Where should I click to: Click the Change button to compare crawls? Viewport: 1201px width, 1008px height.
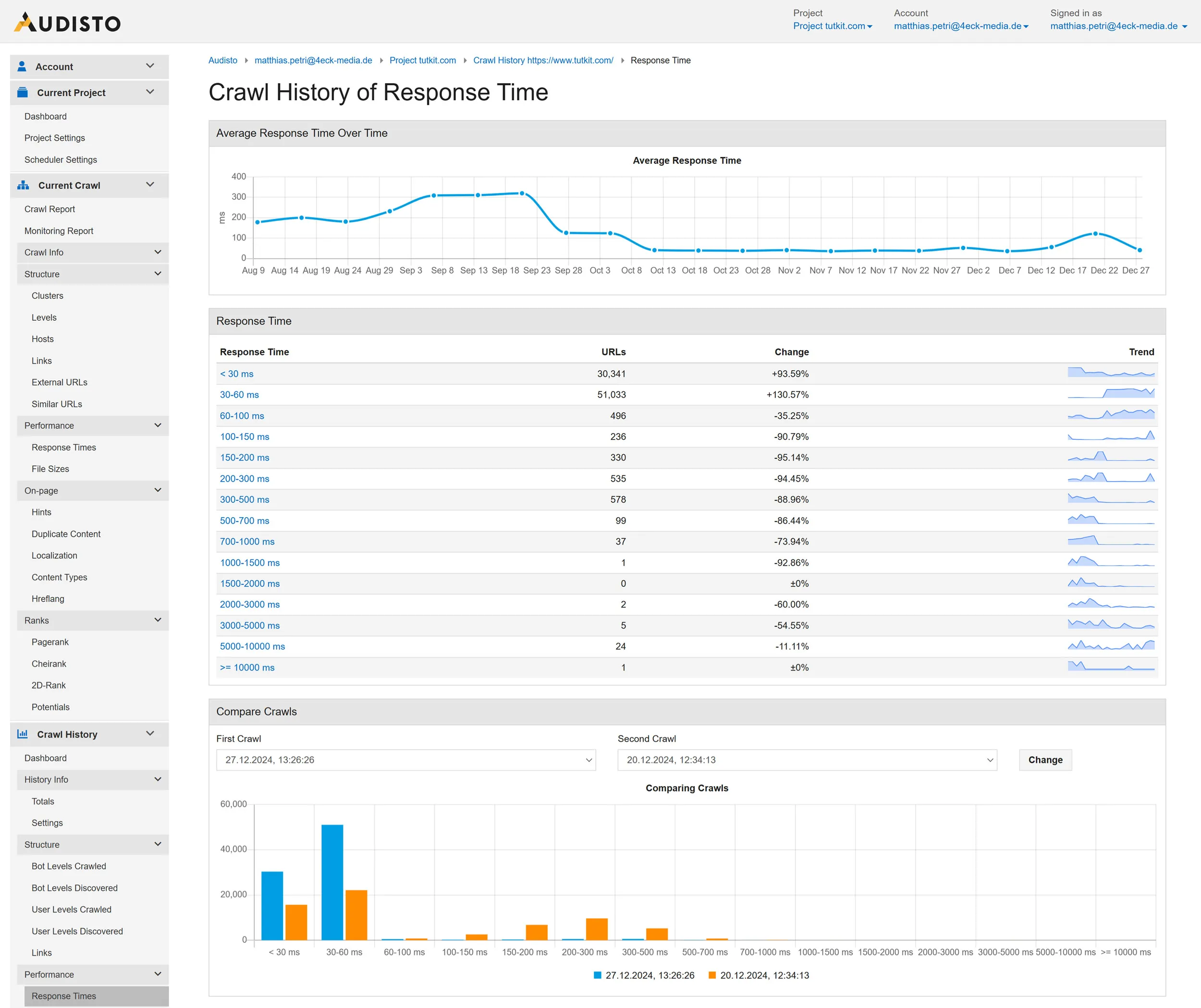point(1044,759)
